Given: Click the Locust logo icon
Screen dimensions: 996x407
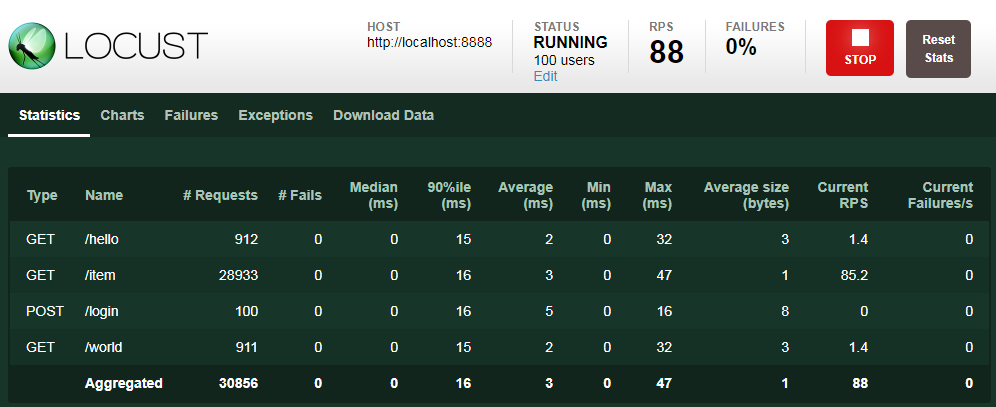Looking at the screenshot, I should 32,46.
